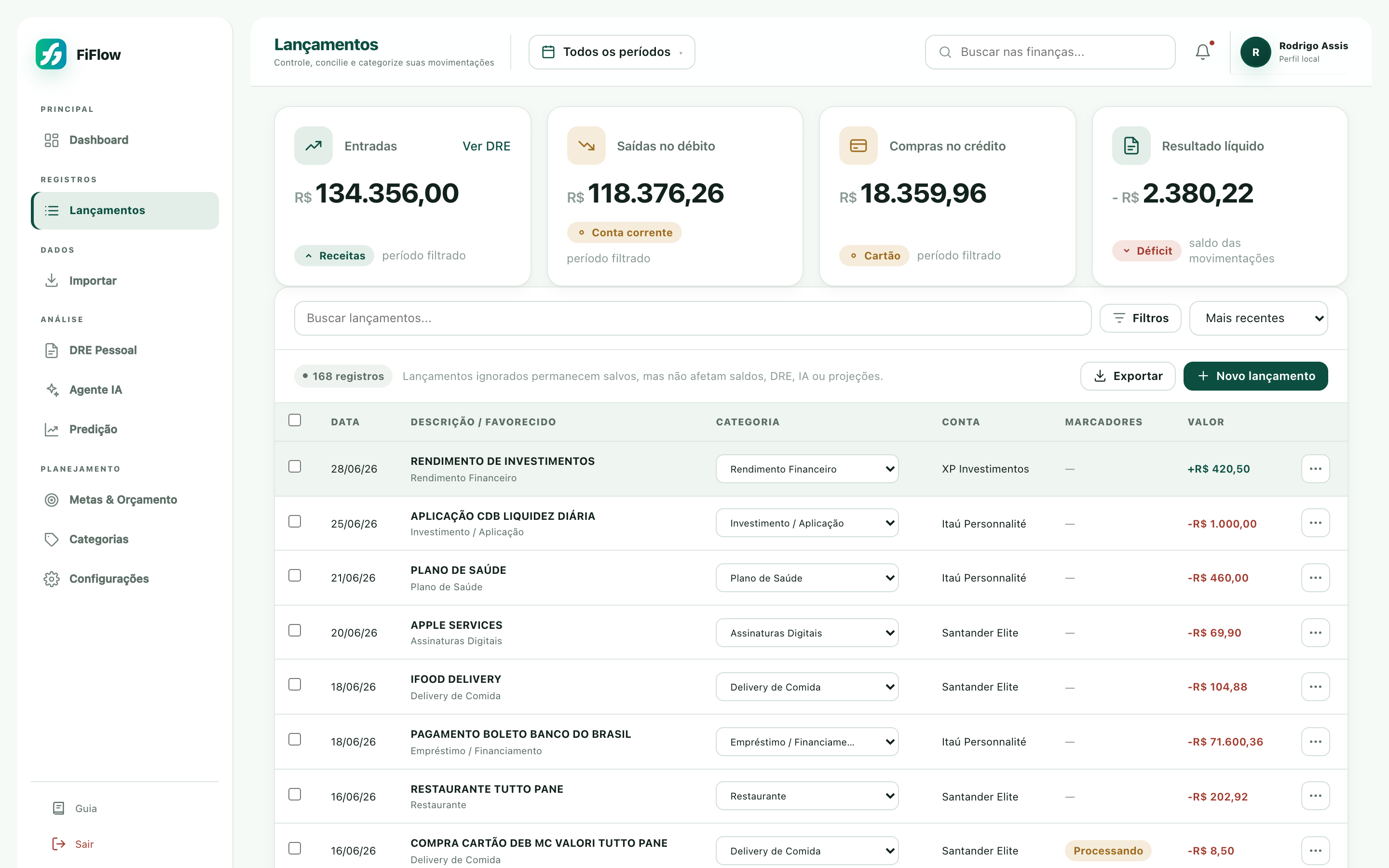
Task: Click the Compras no crédito card icon
Action: pyautogui.click(x=858, y=146)
